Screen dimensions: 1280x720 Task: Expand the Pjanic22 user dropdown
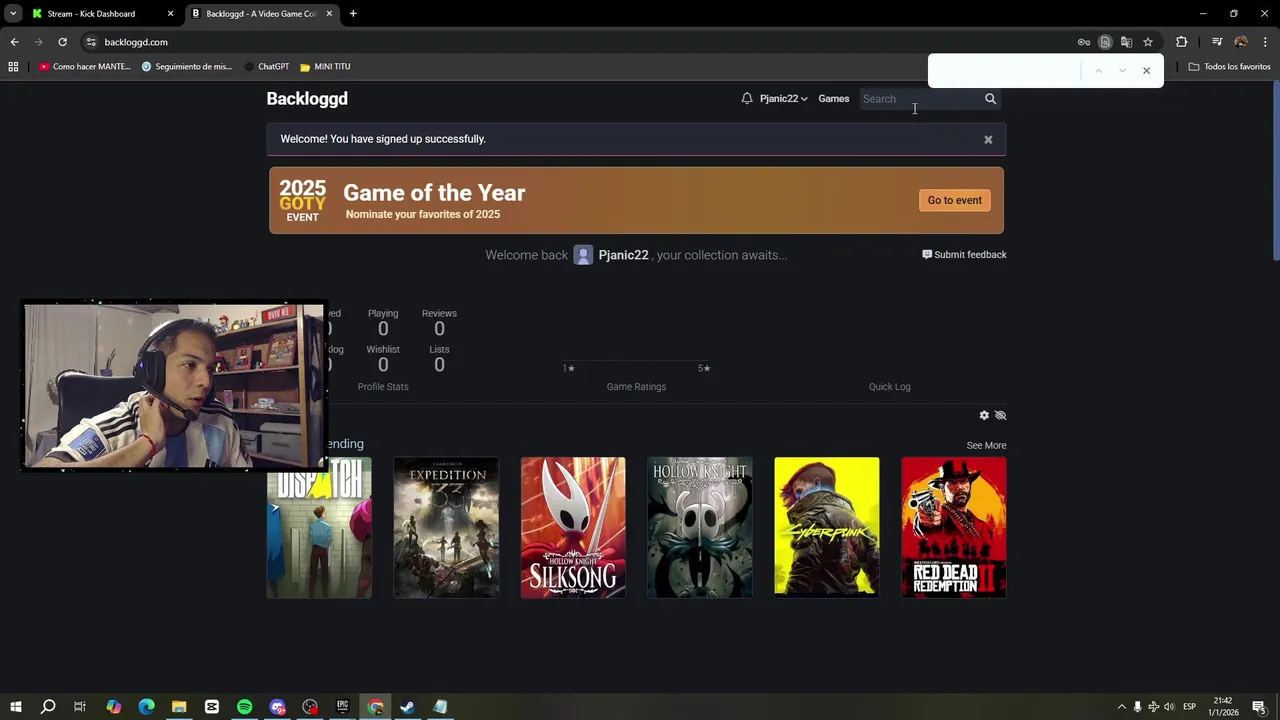tap(783, 98)
